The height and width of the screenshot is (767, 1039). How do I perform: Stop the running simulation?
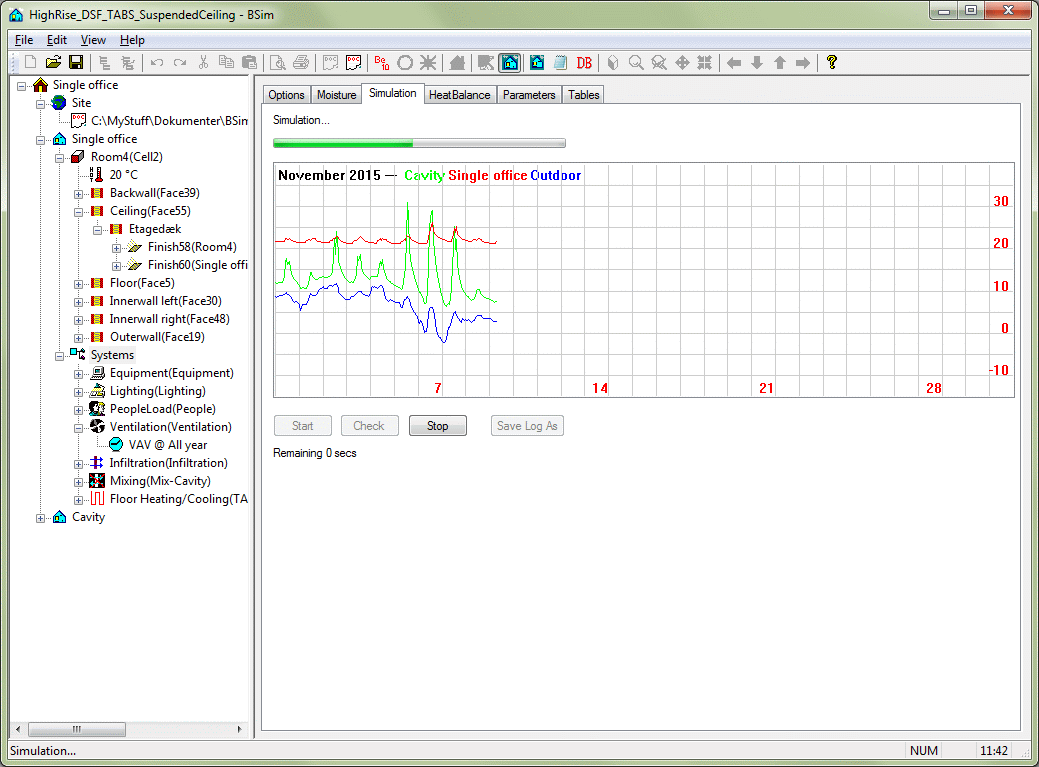tap(437, 426)
